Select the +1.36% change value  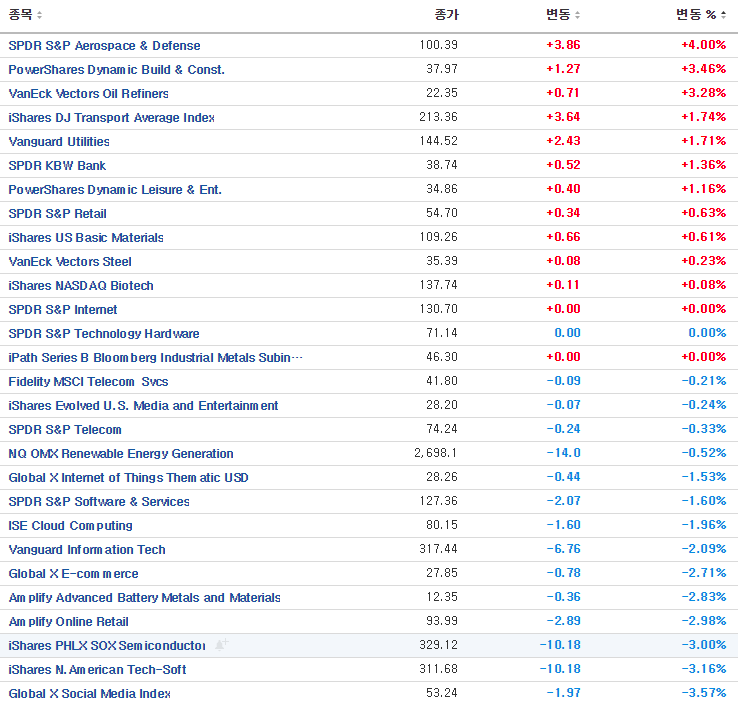pyautogui.click(x=704, y=165)
